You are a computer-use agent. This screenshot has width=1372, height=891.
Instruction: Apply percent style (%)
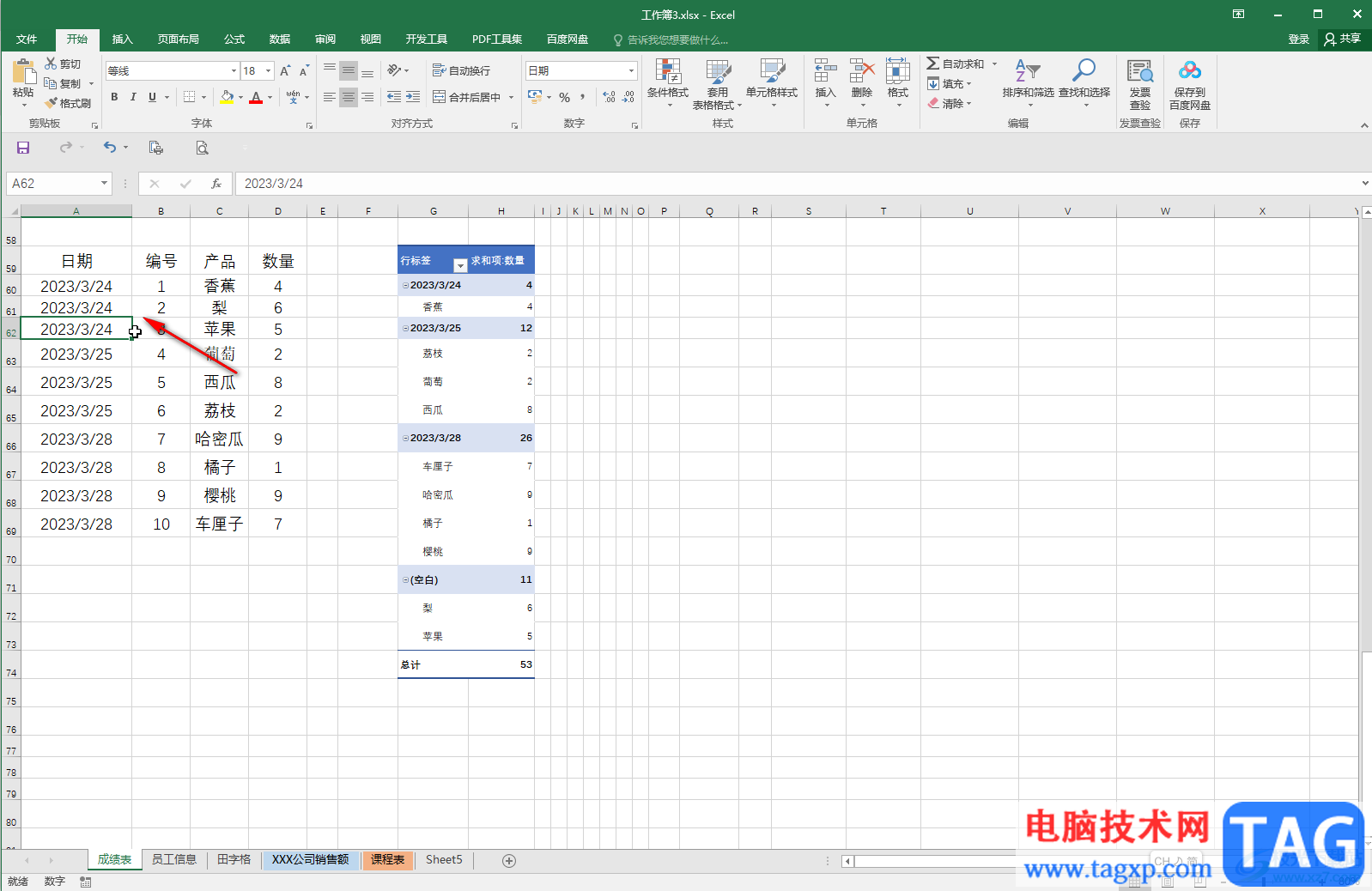pyautogui.click(x=564, y=97)
